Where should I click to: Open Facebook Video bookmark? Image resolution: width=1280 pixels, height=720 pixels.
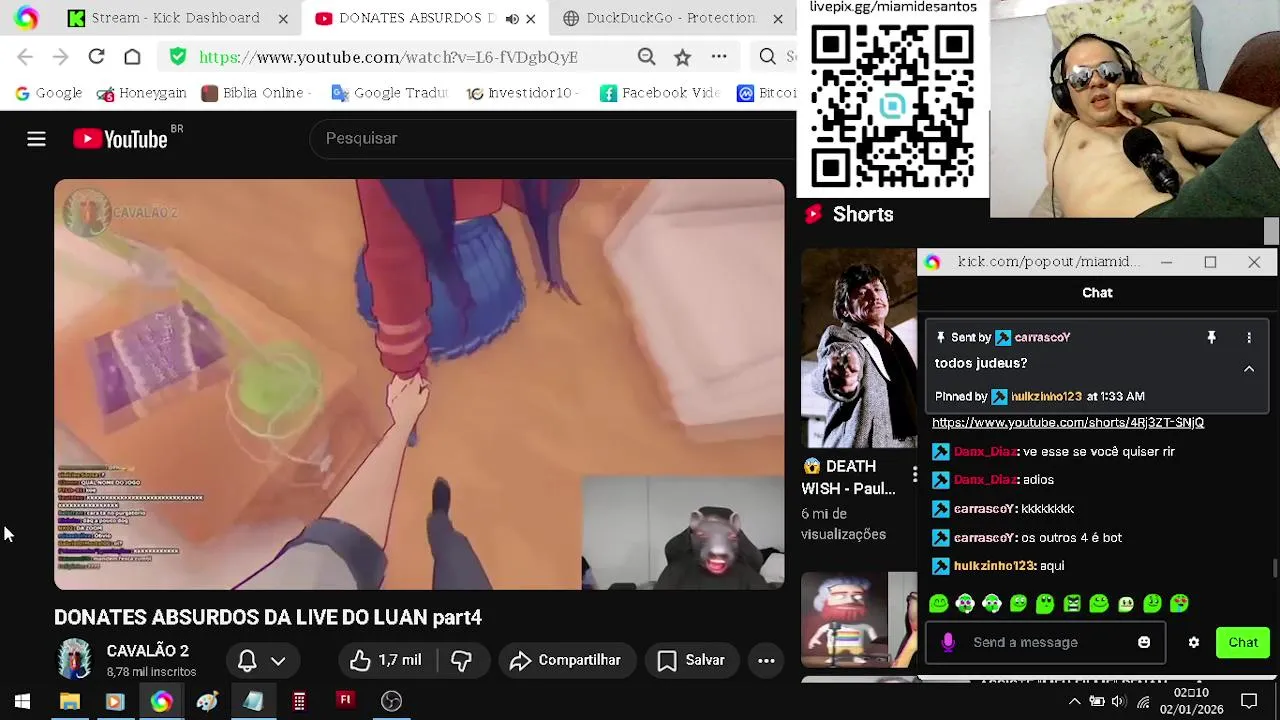coord(660,93)
